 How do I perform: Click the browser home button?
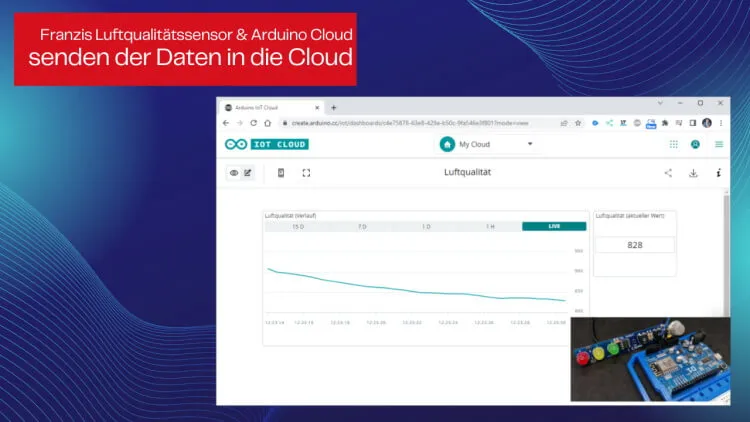coord(267,123)
